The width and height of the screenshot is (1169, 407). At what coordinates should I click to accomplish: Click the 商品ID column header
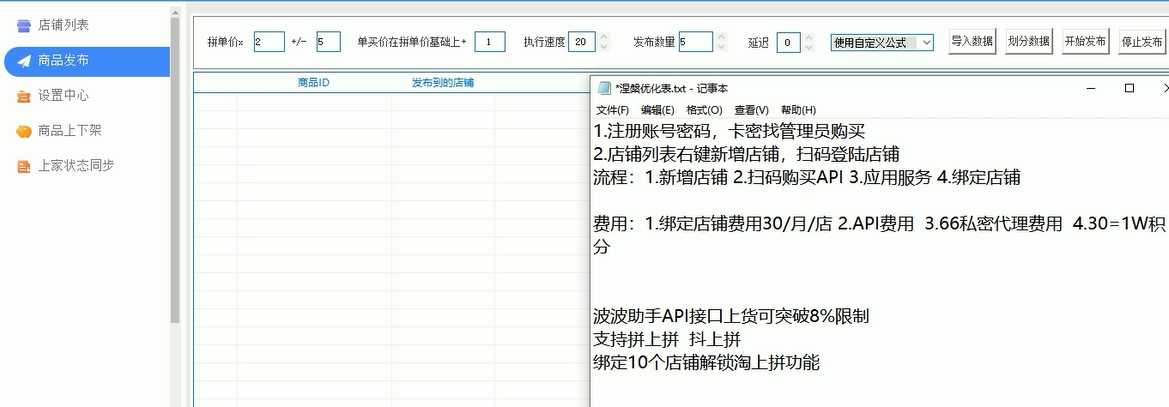pos(313,83)
